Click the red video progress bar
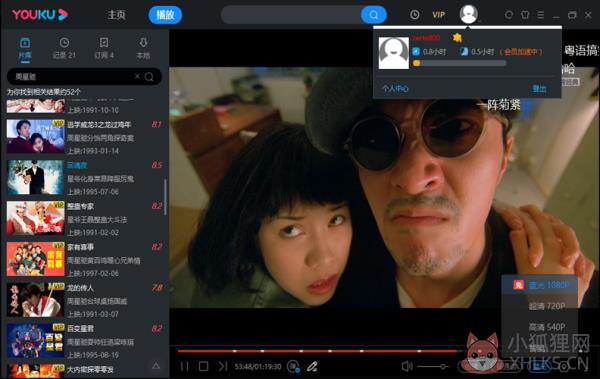This screenshot has height=379, width=600. tap(317, 351)
